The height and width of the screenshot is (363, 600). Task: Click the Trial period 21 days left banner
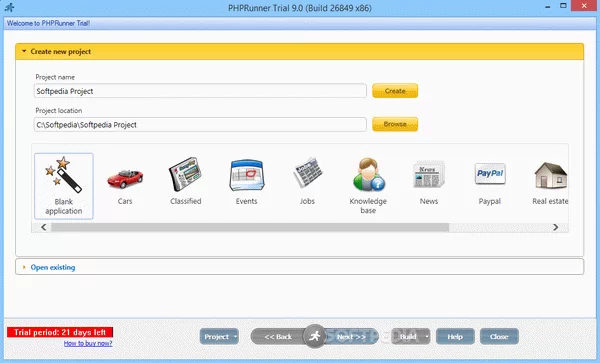(x=60, y=332)
